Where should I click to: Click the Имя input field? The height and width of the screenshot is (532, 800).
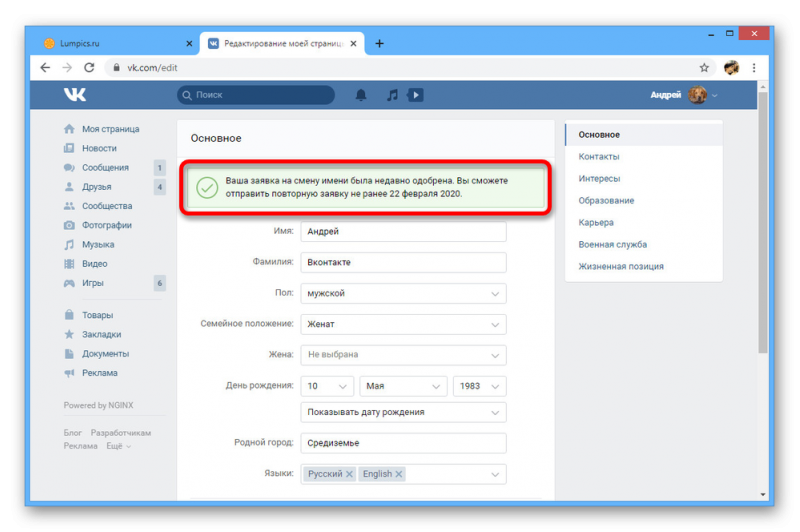click(403, 232)
